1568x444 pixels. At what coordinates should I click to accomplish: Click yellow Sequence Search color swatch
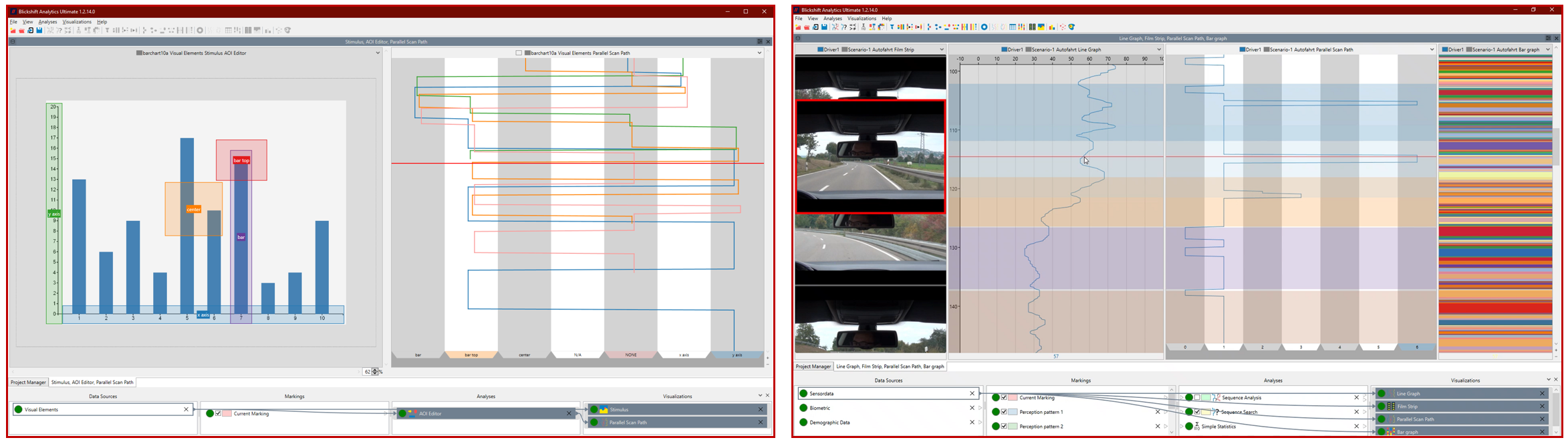1206,412
